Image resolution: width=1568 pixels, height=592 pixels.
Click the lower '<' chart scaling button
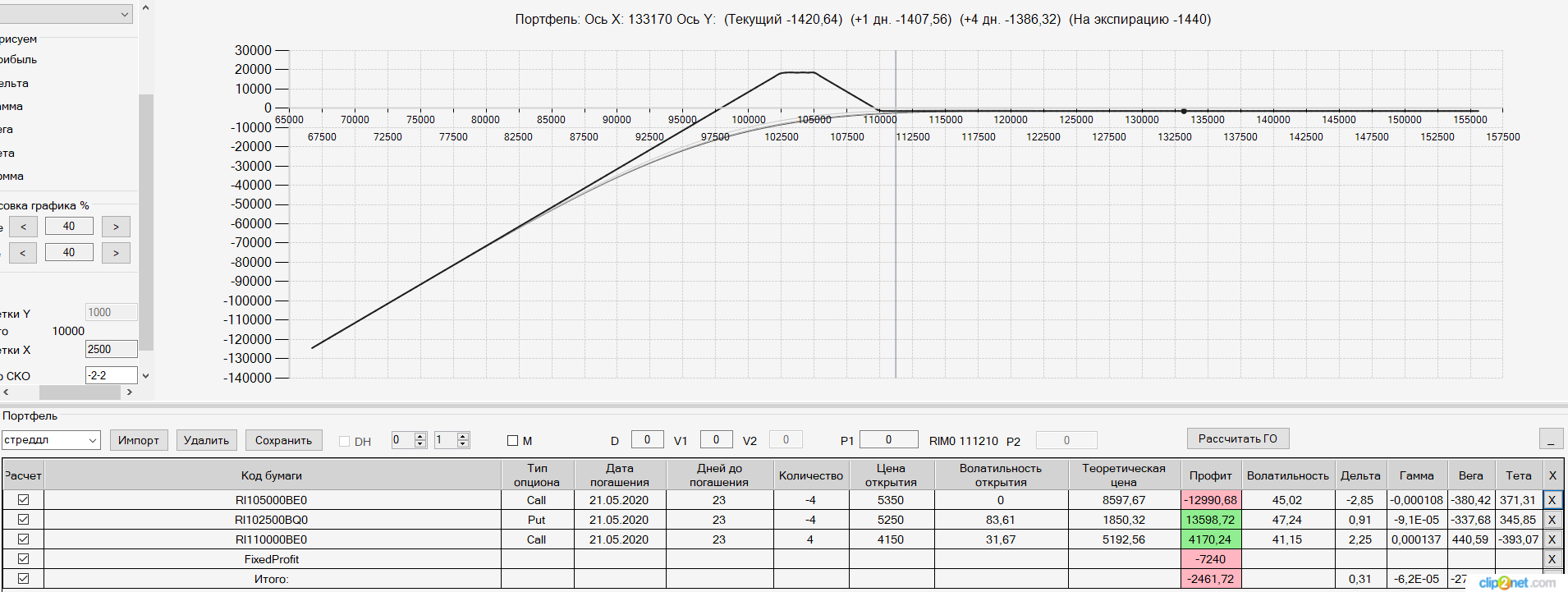[23, 253]
